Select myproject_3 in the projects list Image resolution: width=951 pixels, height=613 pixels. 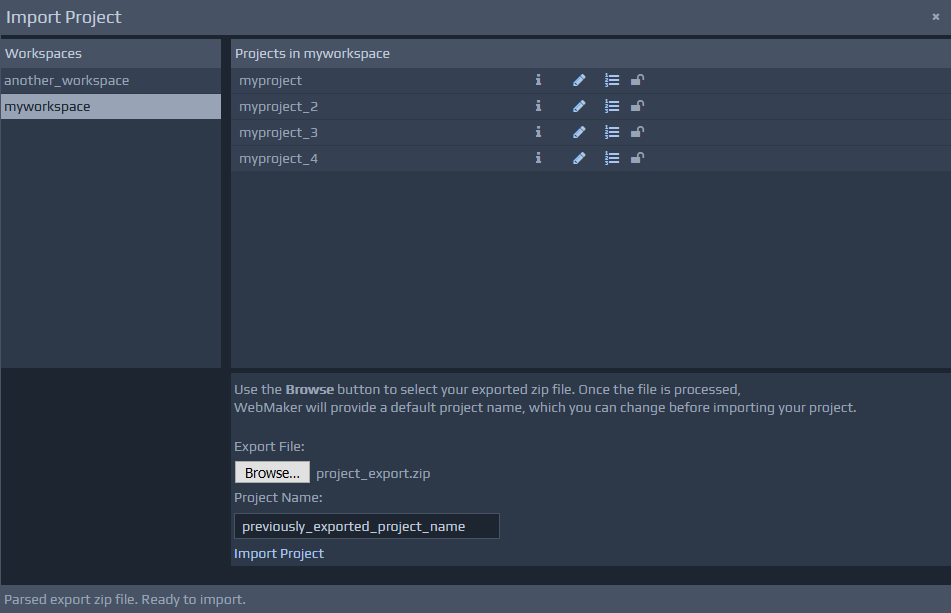point(278,132)
